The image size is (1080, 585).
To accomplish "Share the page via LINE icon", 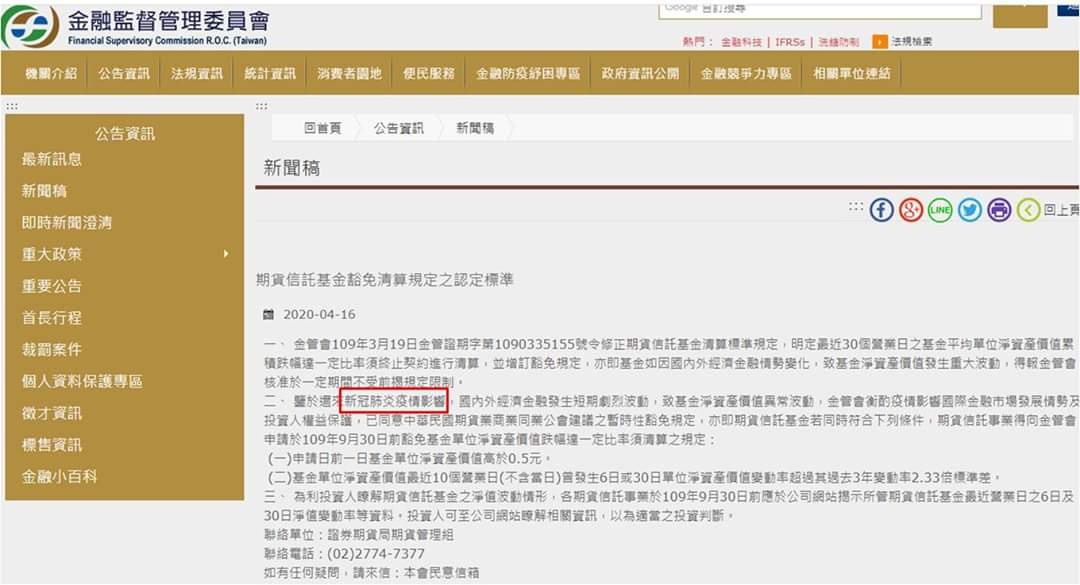I will tap(940, 209).
